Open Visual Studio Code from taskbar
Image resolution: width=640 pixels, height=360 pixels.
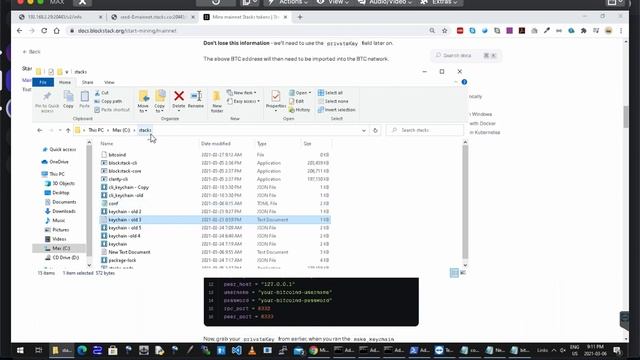click(236, 350)
